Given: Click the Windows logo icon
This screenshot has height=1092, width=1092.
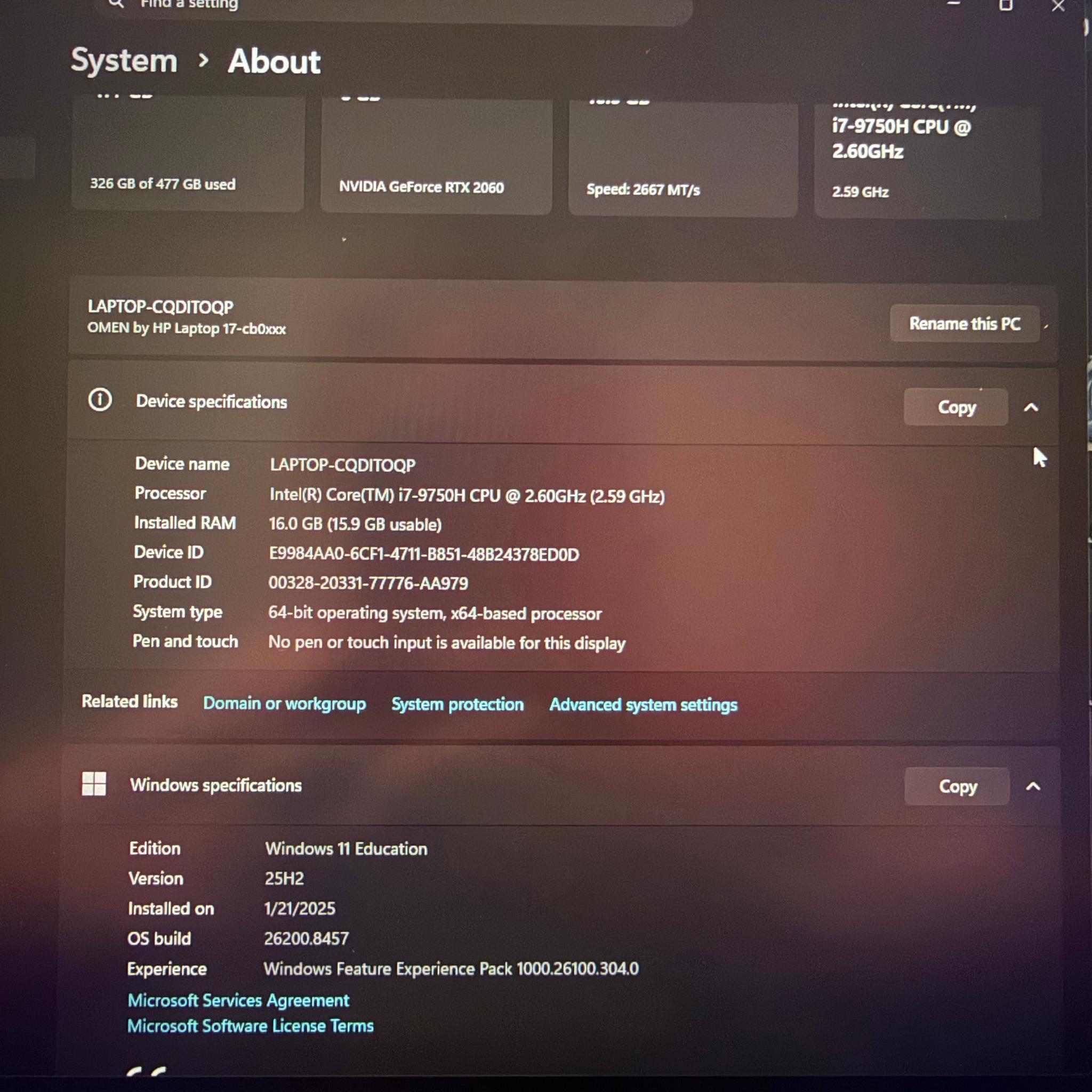Looking at the screenshot, I should pyautogui.click(x=94, y=784).
